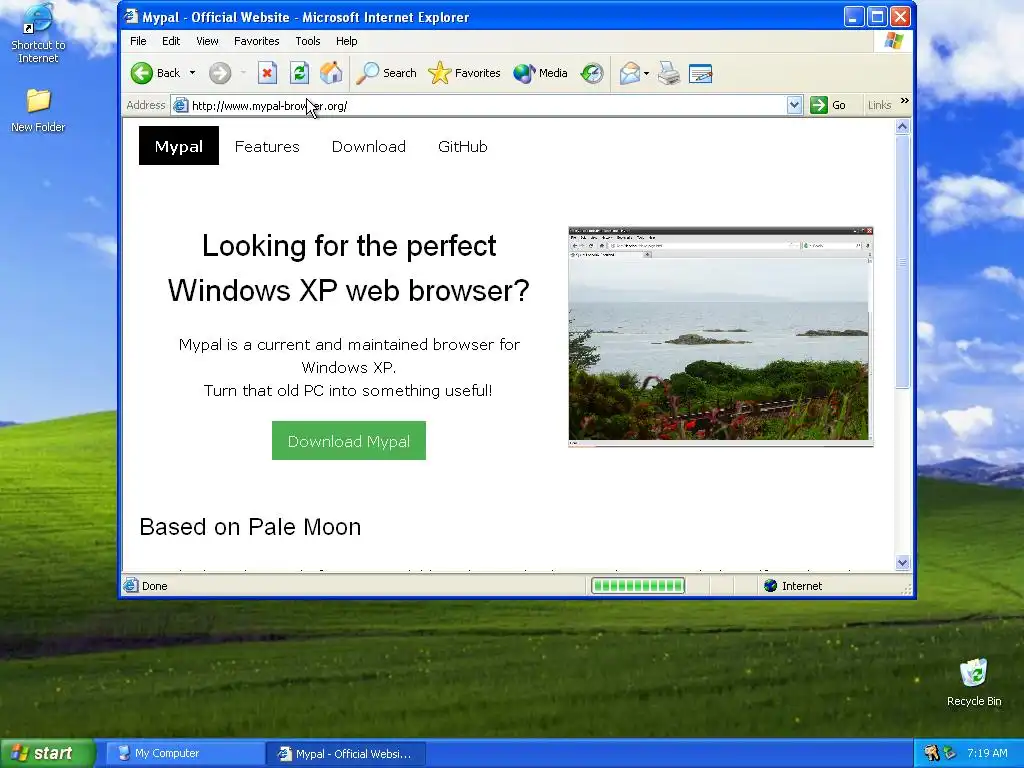Open the Windows Start button
Screen dimensions: 1024x768
pyautogui.click(x=47, y=753)
